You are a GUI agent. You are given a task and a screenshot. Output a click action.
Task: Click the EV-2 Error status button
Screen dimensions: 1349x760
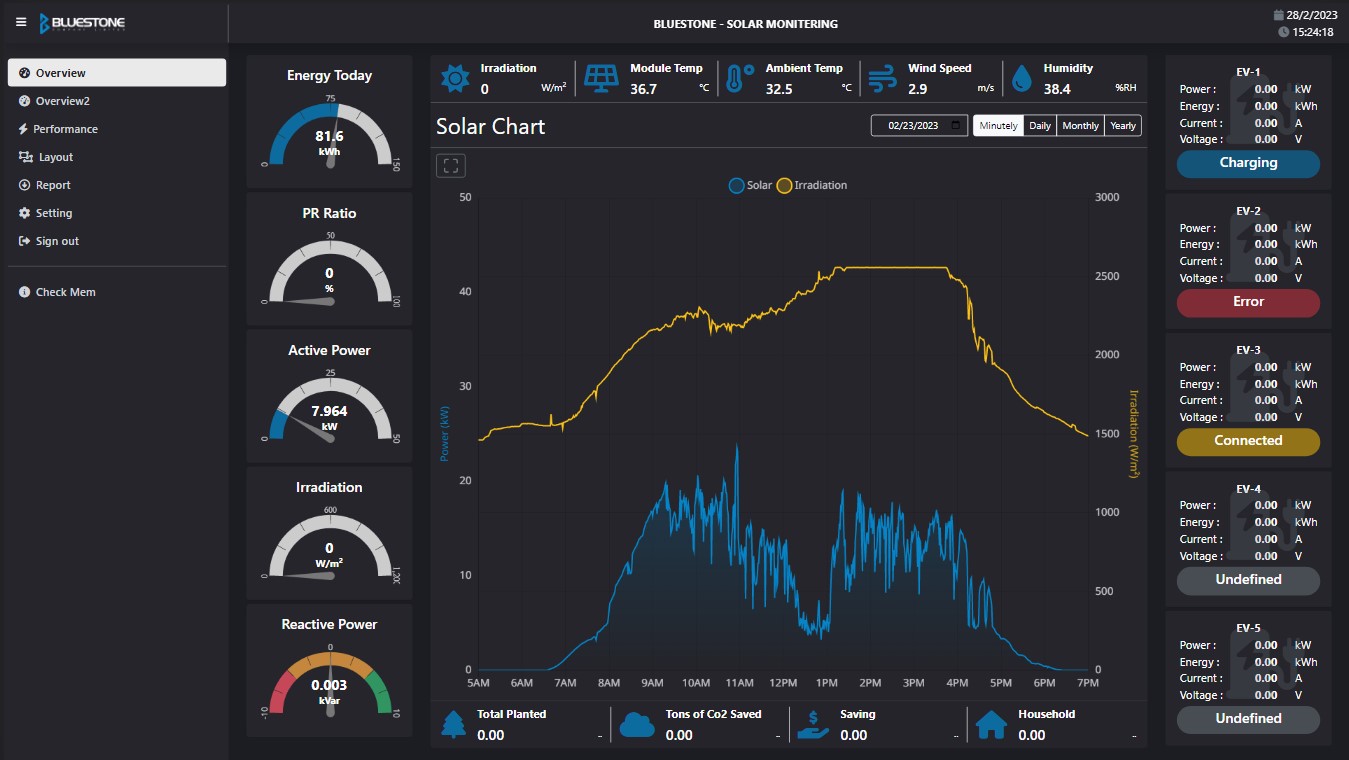click(1248, 302)
